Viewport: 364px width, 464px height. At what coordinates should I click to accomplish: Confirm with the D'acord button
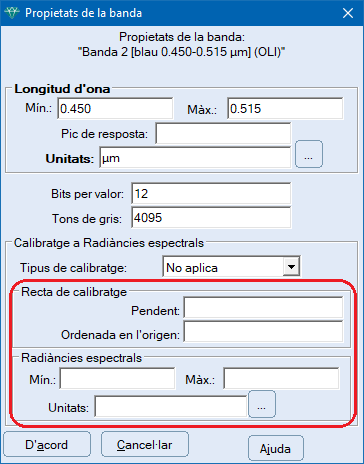(47, 444)
